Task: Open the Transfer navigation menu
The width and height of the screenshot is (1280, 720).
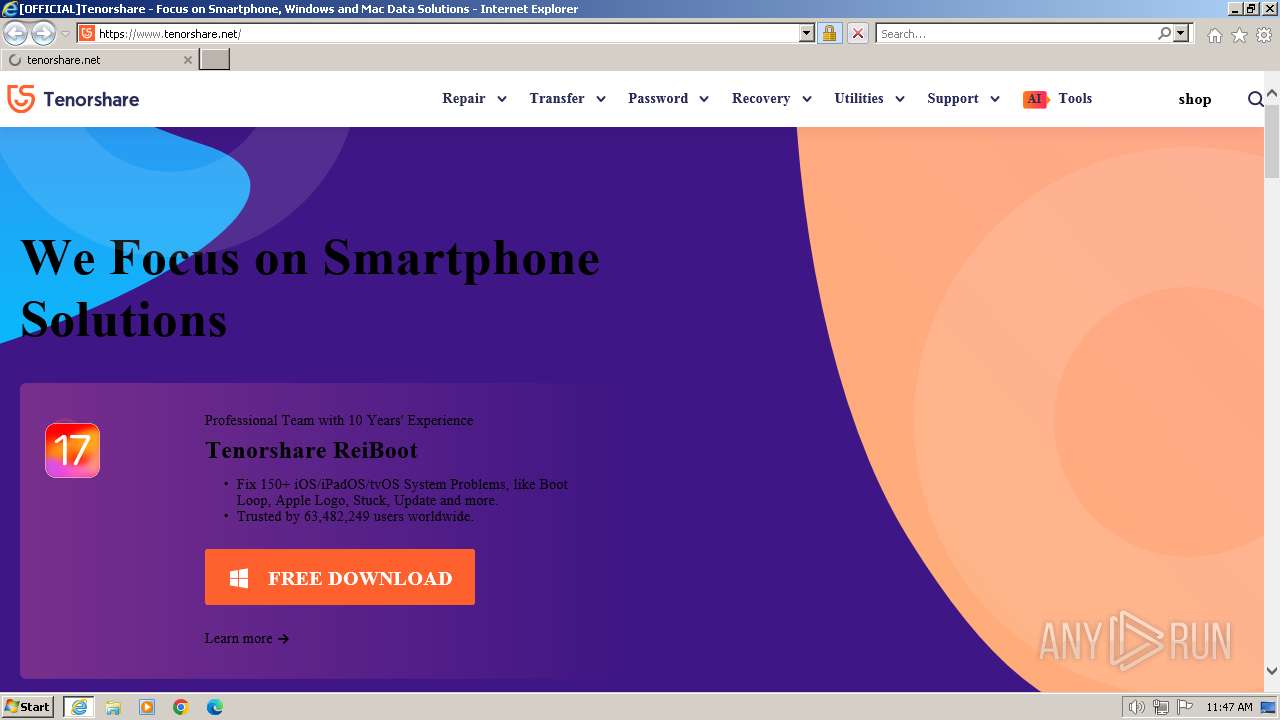Action: click(557, 98)
